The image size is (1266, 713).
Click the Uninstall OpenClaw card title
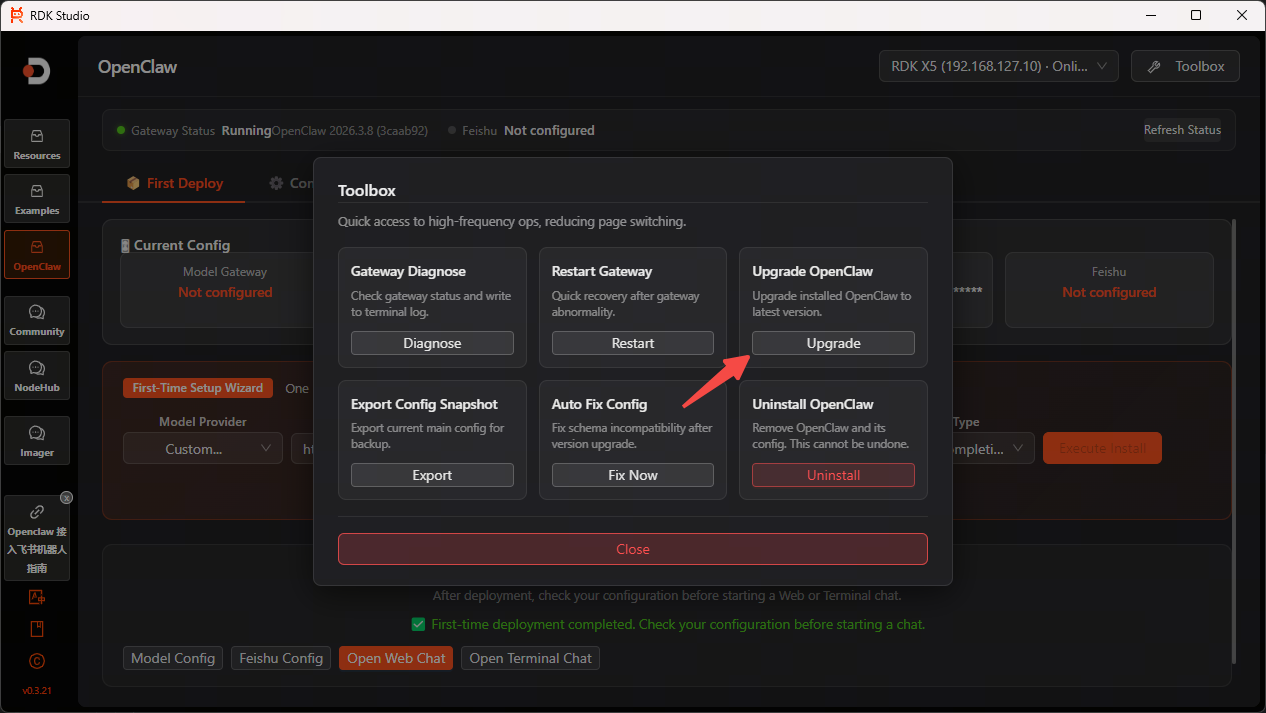[x=812, y=404]
